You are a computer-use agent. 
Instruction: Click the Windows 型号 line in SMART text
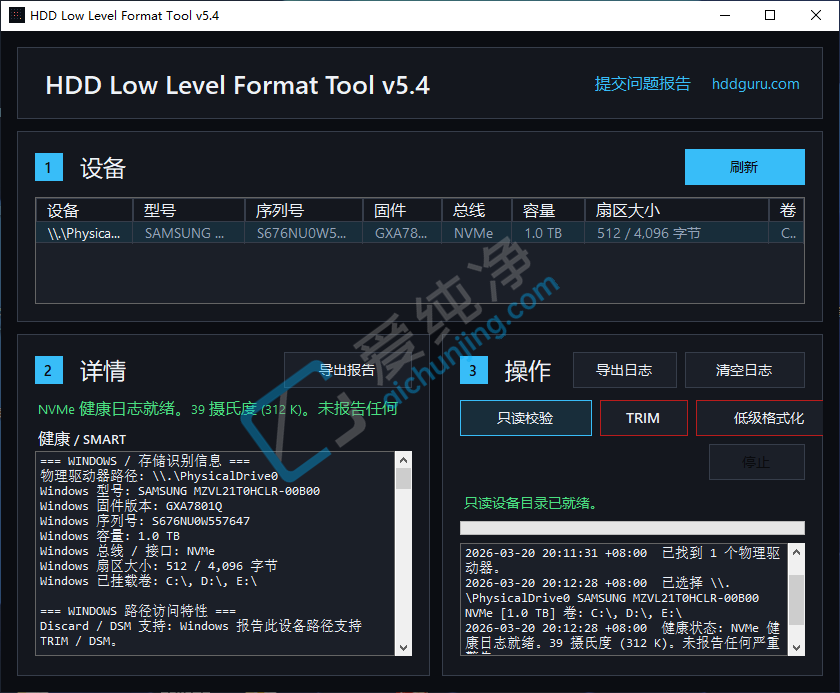179,491
